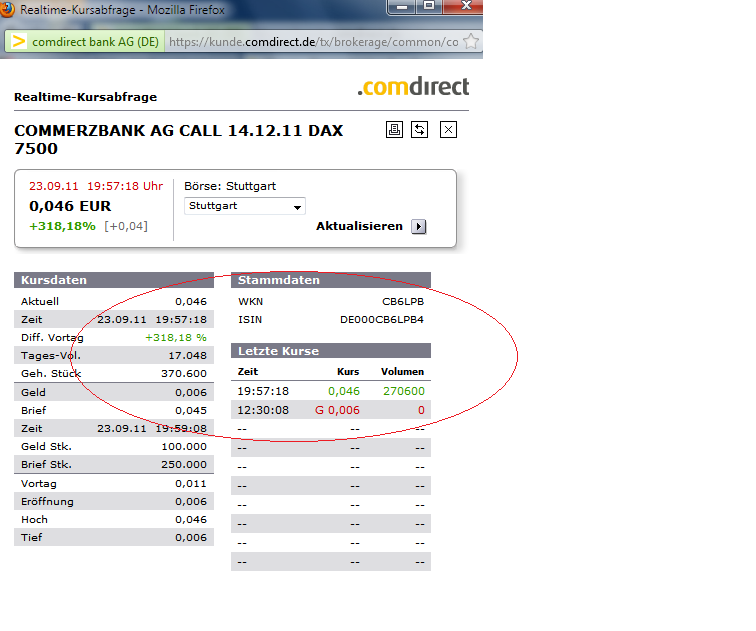
Task: Click the red timestamp 23.09.11 19:57:18 Uhr
Action: coord(96,187)
